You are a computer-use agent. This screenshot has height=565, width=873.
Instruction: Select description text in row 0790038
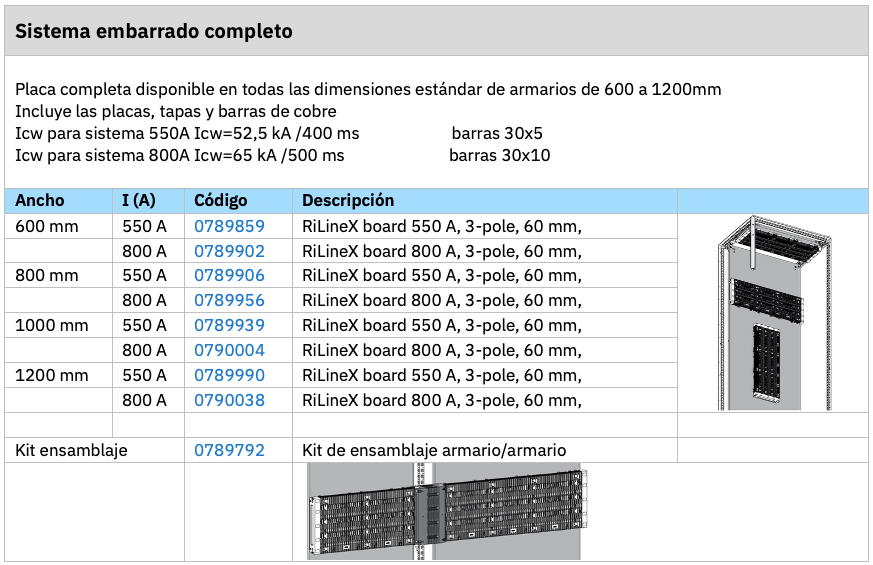coord(442,401)
